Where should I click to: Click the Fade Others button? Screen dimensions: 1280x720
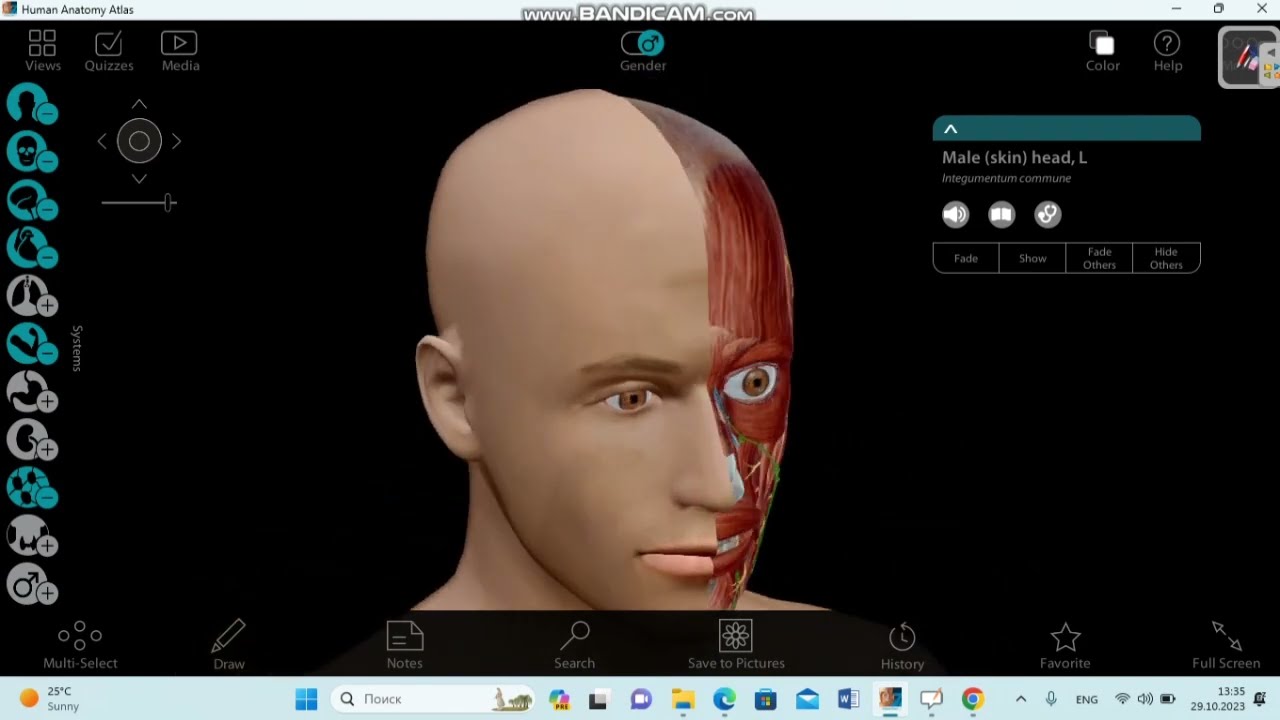1099,258
